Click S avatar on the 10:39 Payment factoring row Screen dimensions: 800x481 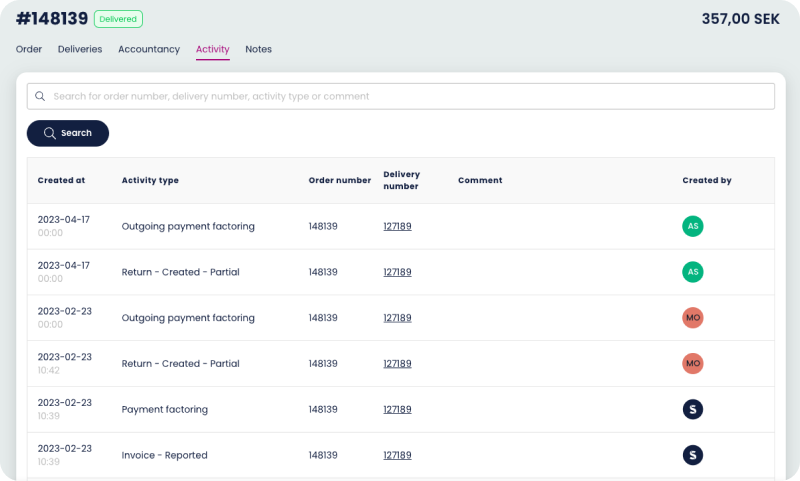point(692,409)
